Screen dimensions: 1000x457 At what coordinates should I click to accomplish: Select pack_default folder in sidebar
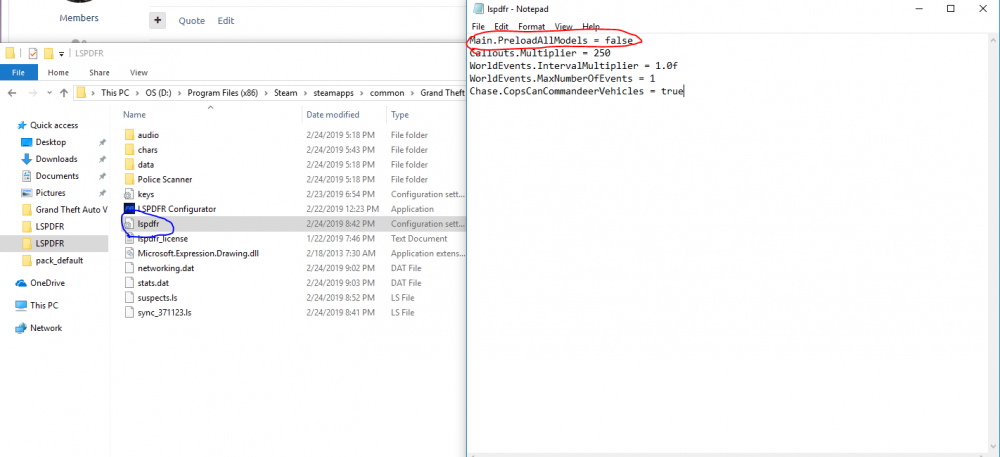59,261
